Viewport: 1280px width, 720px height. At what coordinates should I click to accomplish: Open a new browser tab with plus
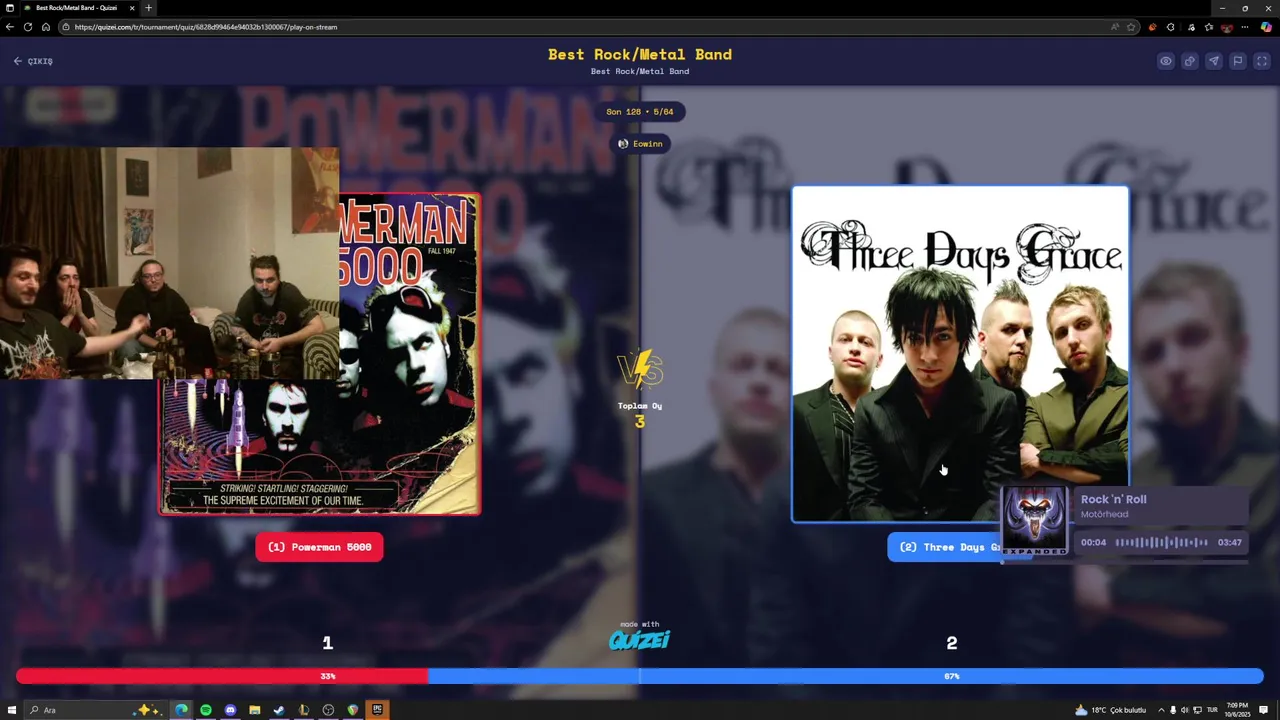[x=149, y=8]
